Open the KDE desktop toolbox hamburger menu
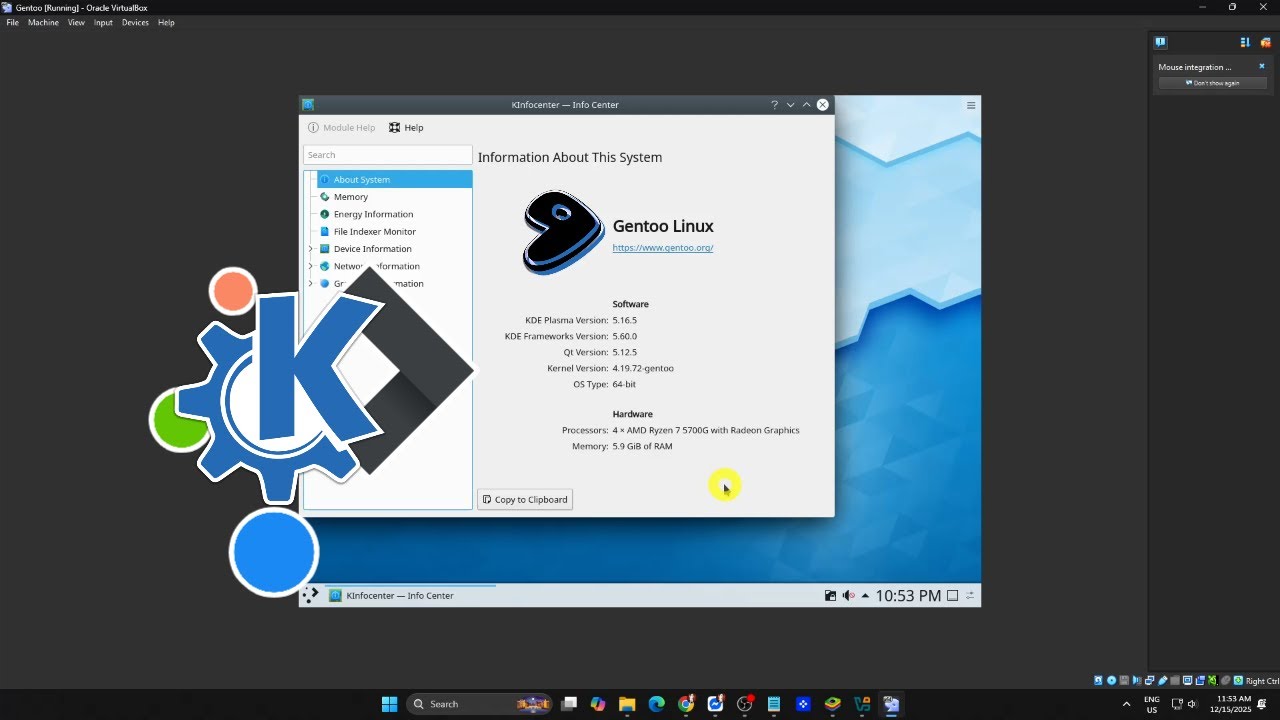The height and width of the screenshot is (720, 1280). coord(970,105)
